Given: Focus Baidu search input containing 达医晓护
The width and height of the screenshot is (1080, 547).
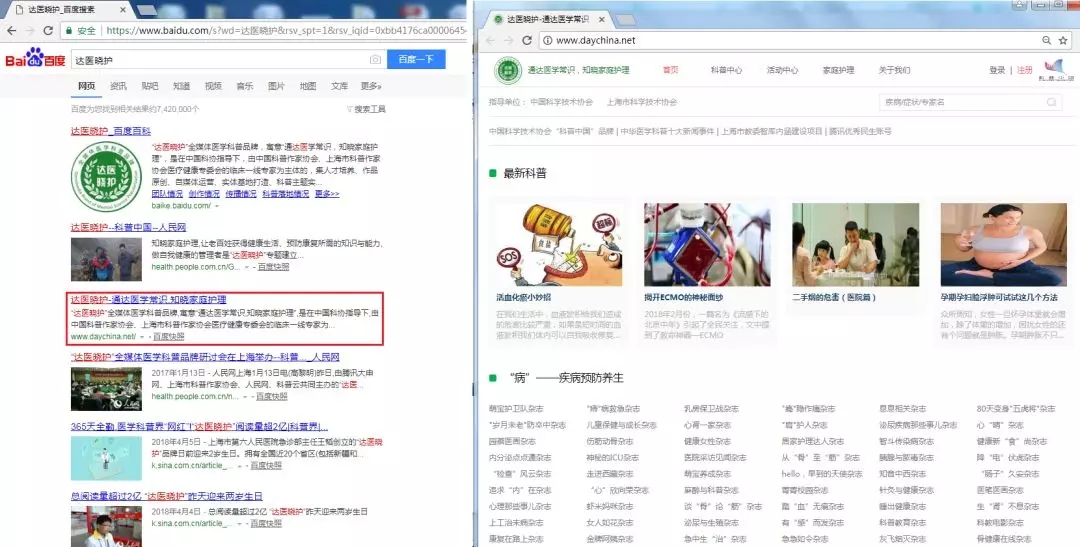Looking at the screenshot, I should click(227, 60).
